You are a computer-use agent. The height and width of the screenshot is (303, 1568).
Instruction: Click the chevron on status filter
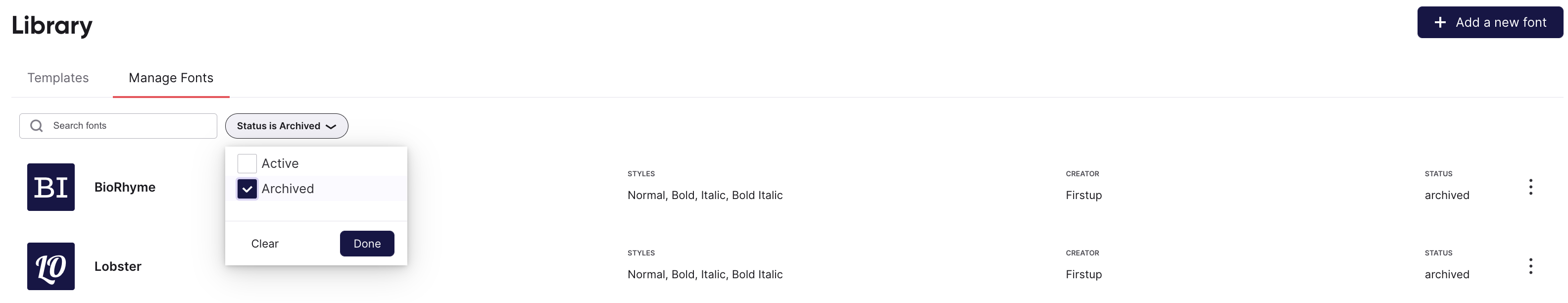[331, 127]
